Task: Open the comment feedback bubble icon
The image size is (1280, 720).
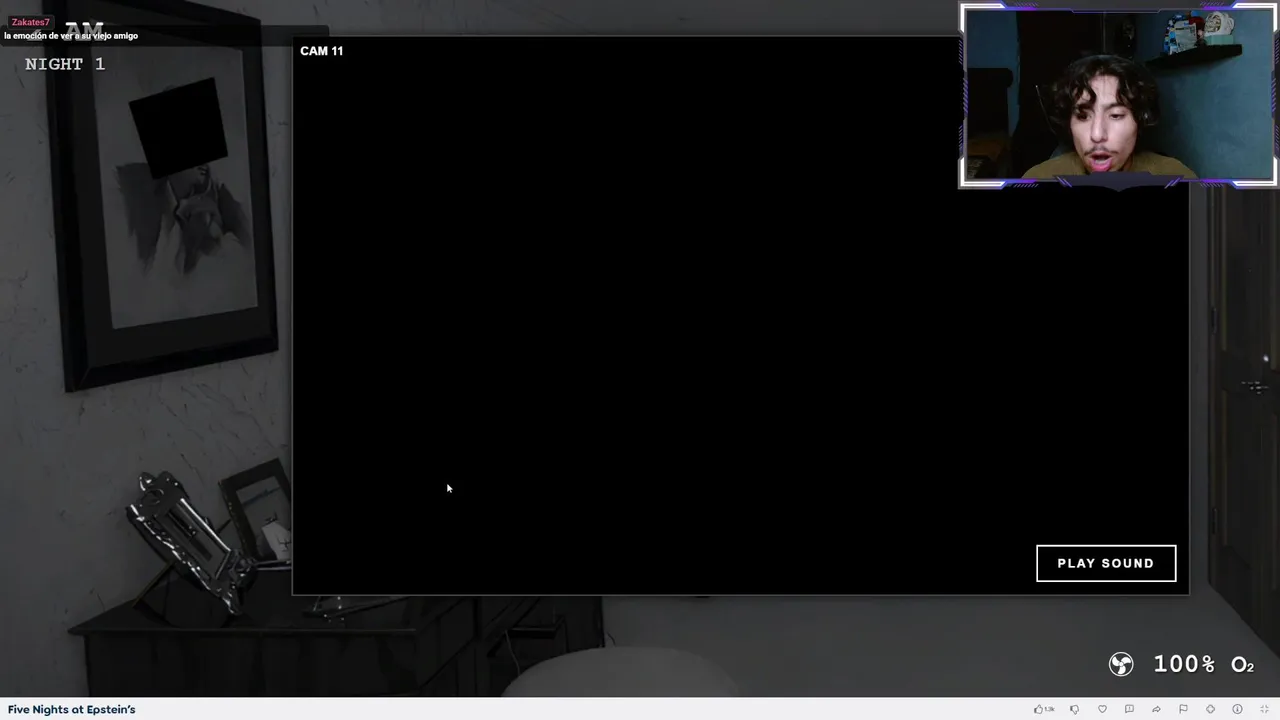Action: [x=1129, y=709]
